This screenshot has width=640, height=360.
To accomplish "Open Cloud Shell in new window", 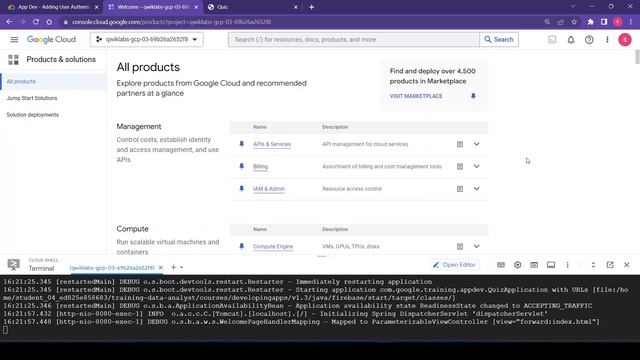I will (610, 265).
